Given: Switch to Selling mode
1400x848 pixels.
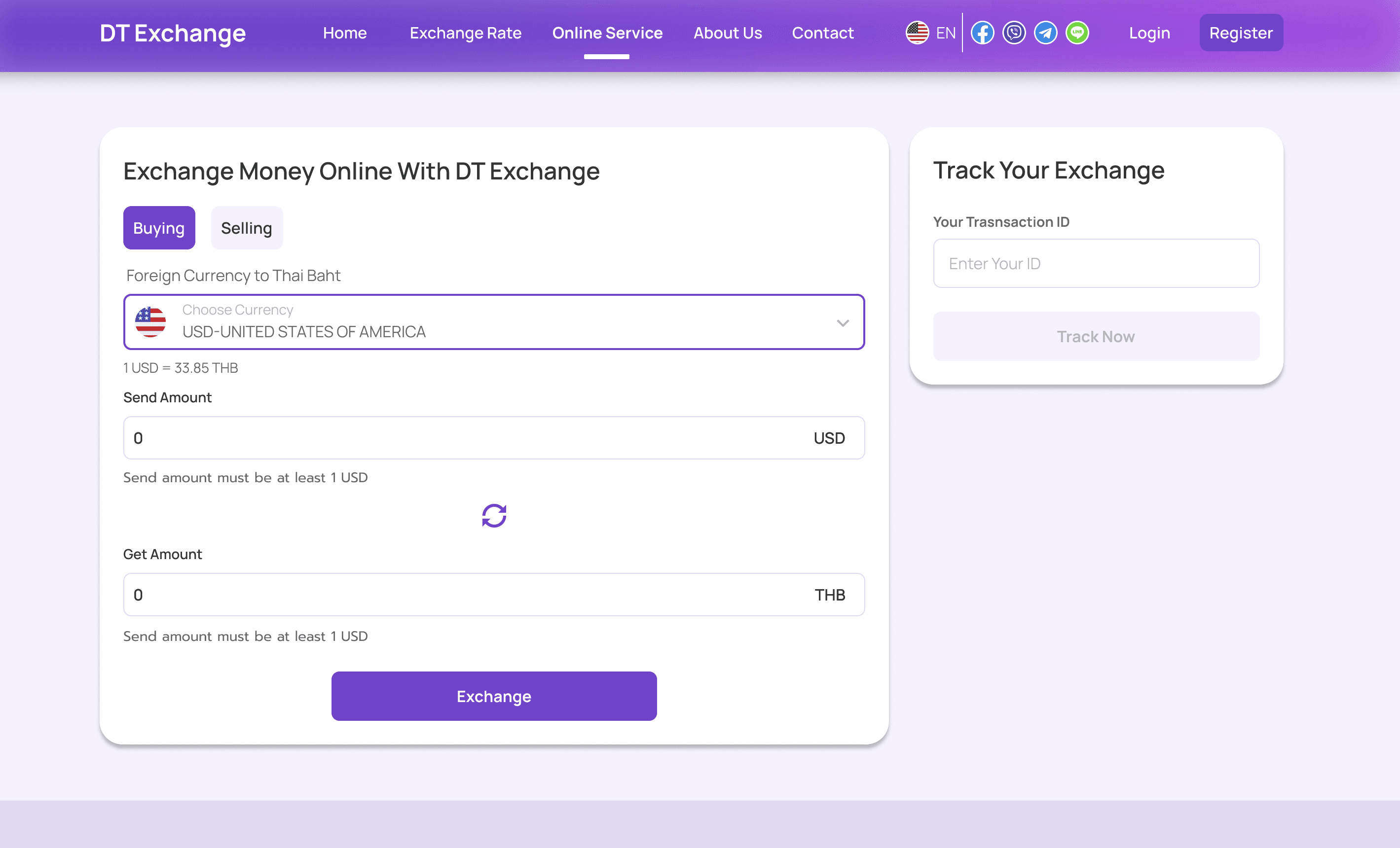Looking at the screenshot, I should point(247,228).
